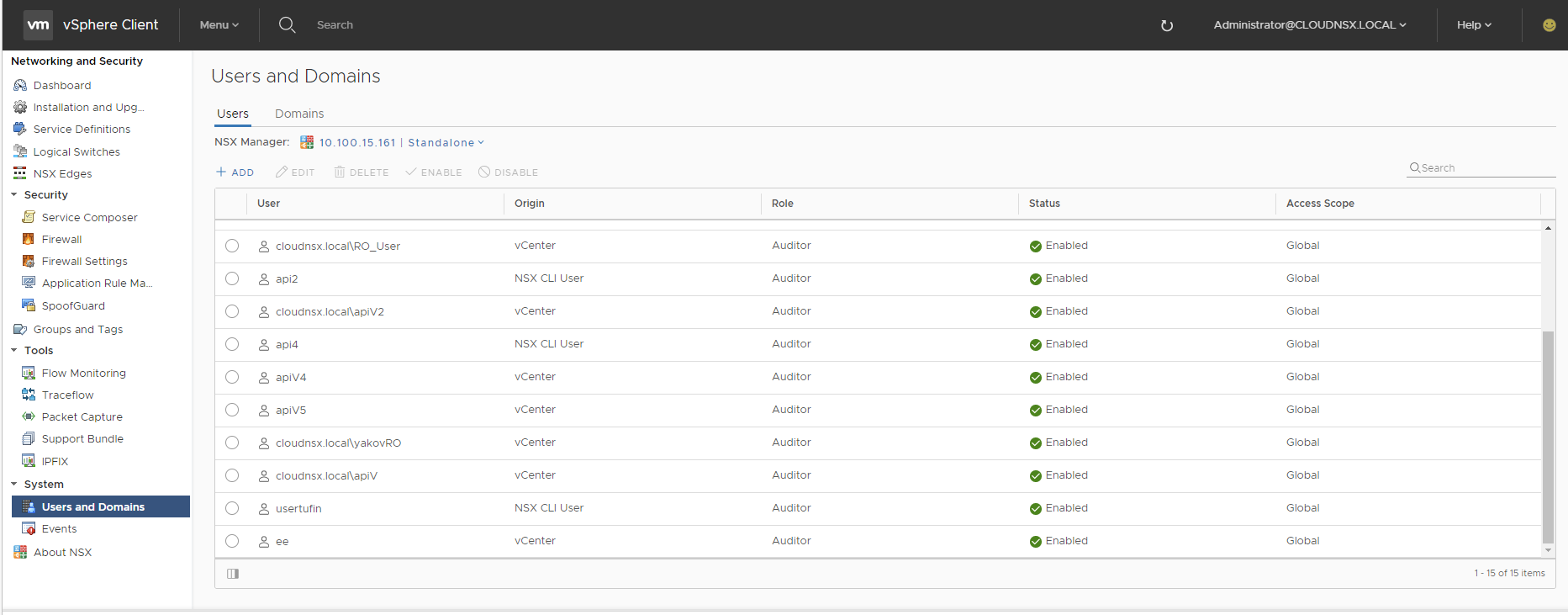Open Packet Capture in the sidebar

pos(82,416)
